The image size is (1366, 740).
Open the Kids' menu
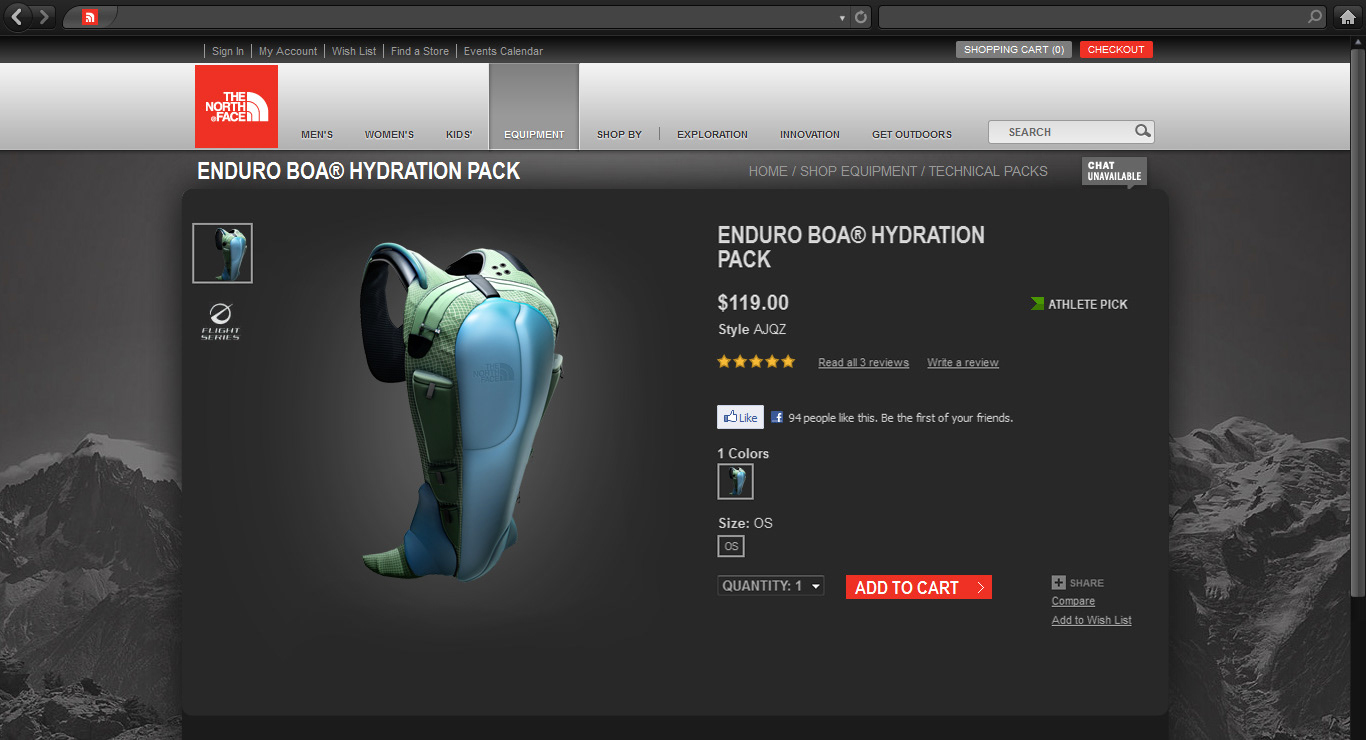(459, 134)
